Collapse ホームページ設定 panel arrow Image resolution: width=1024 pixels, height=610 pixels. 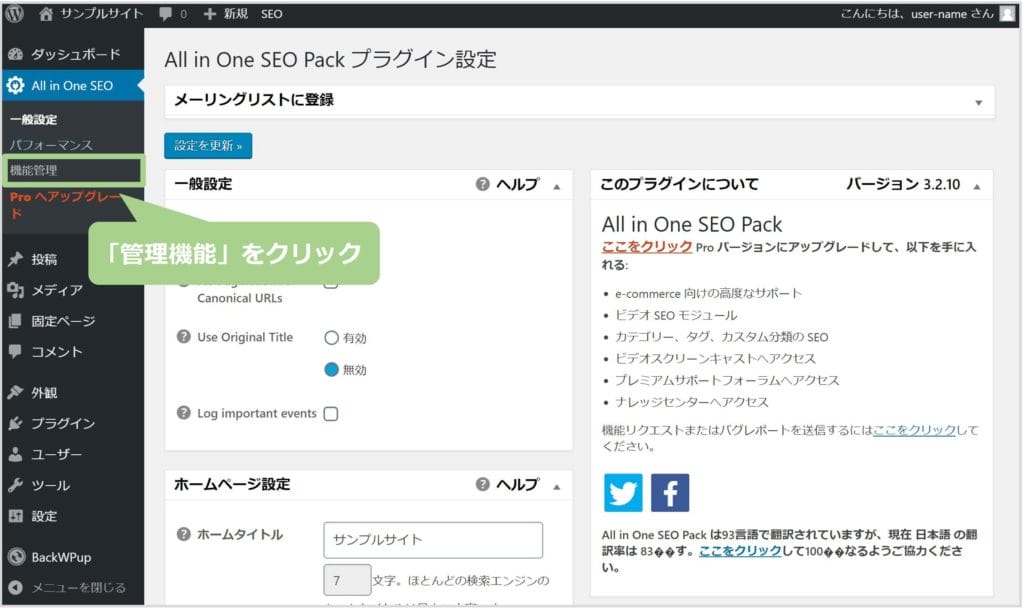pos(557,487)
